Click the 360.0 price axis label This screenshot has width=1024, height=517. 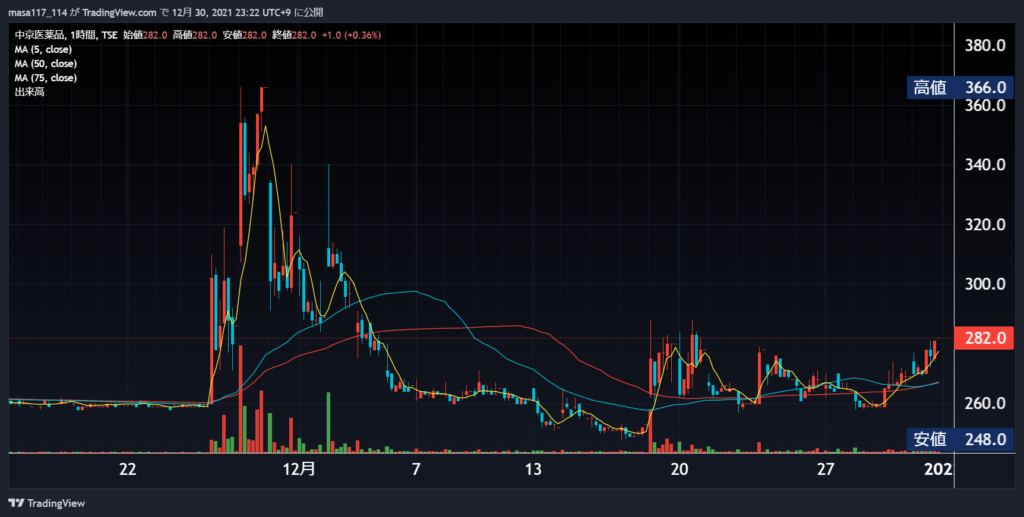985,106
